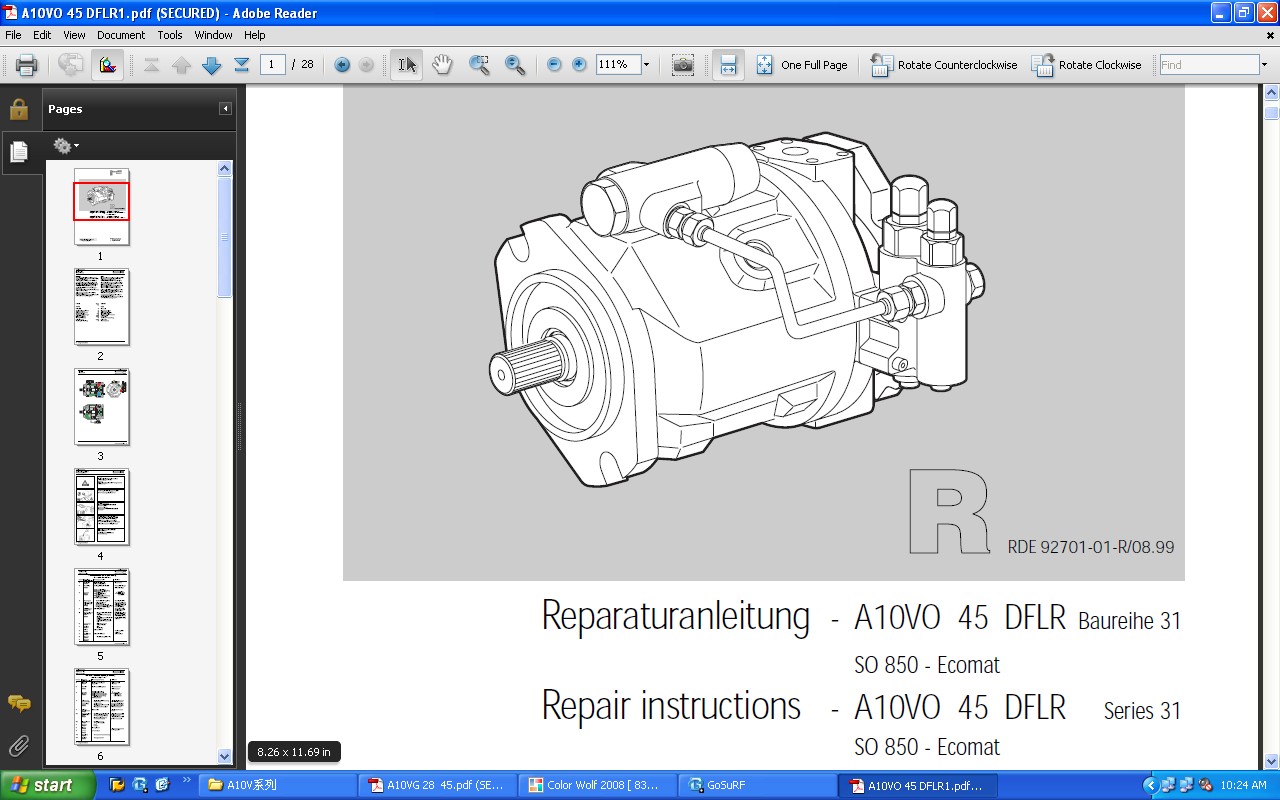Zoom in using the plus button

[579, 65]
